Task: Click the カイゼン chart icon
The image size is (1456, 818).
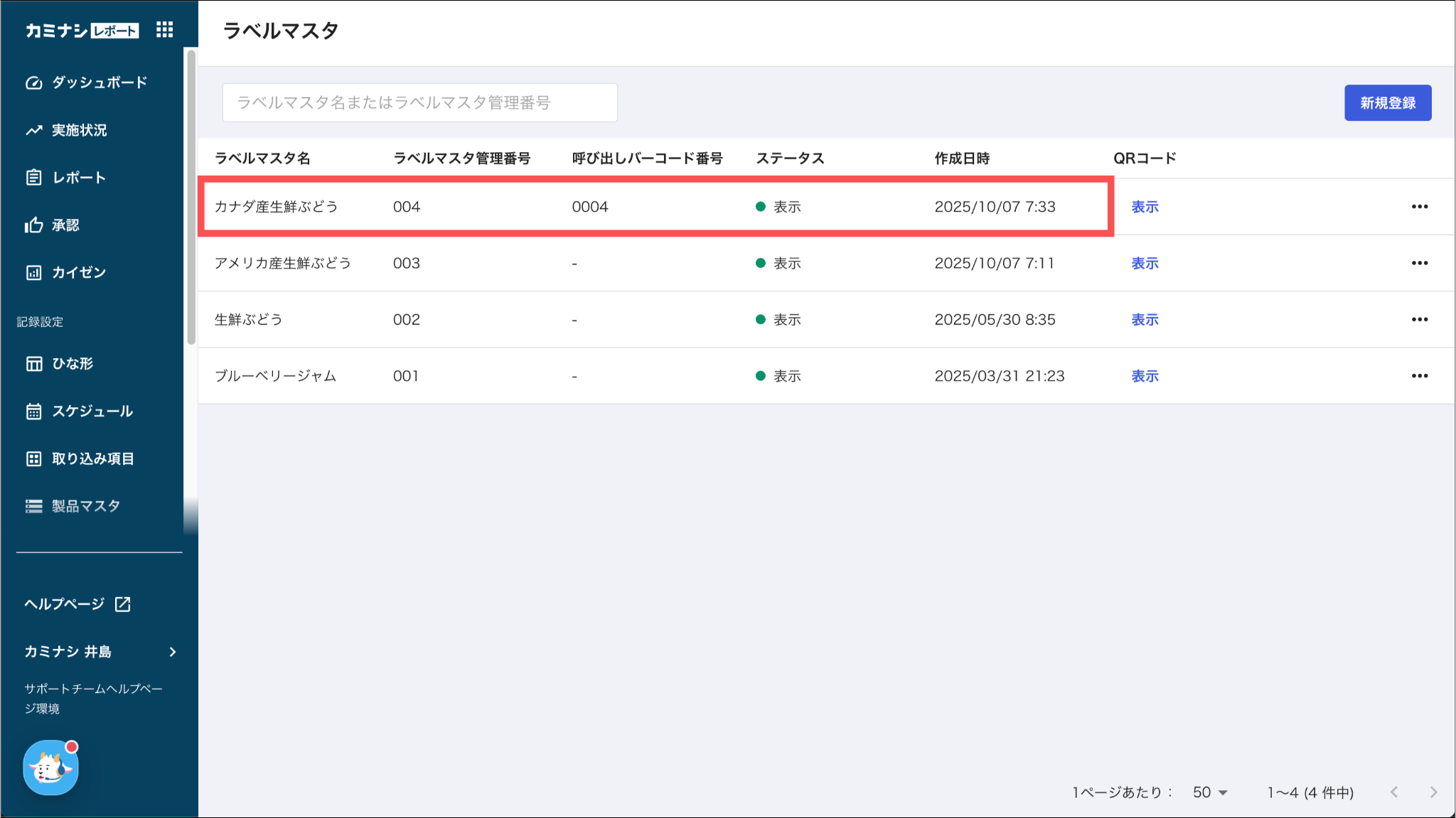Action: [33, 273]
